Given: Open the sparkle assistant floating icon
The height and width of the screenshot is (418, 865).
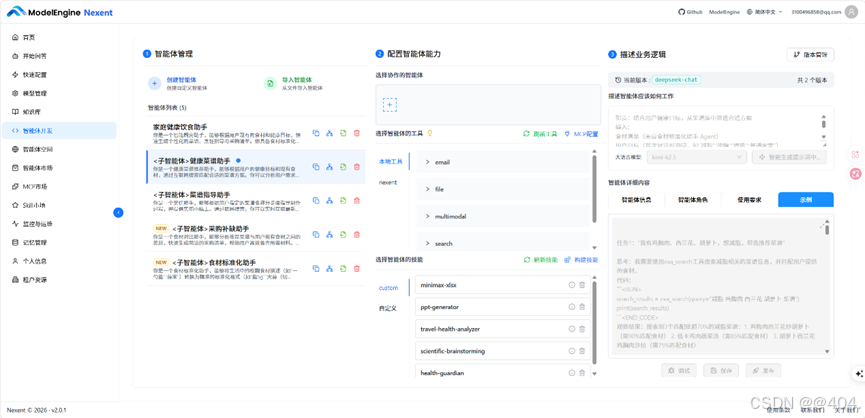Looking at the screenshot, I should [858, 373].
